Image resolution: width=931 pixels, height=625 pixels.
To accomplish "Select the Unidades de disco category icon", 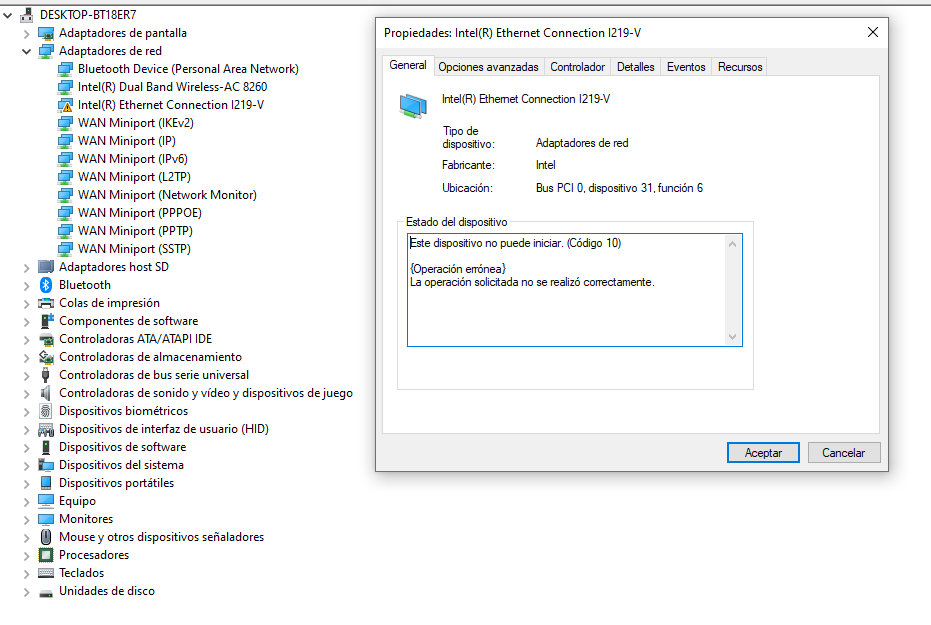I will [44, 591].
